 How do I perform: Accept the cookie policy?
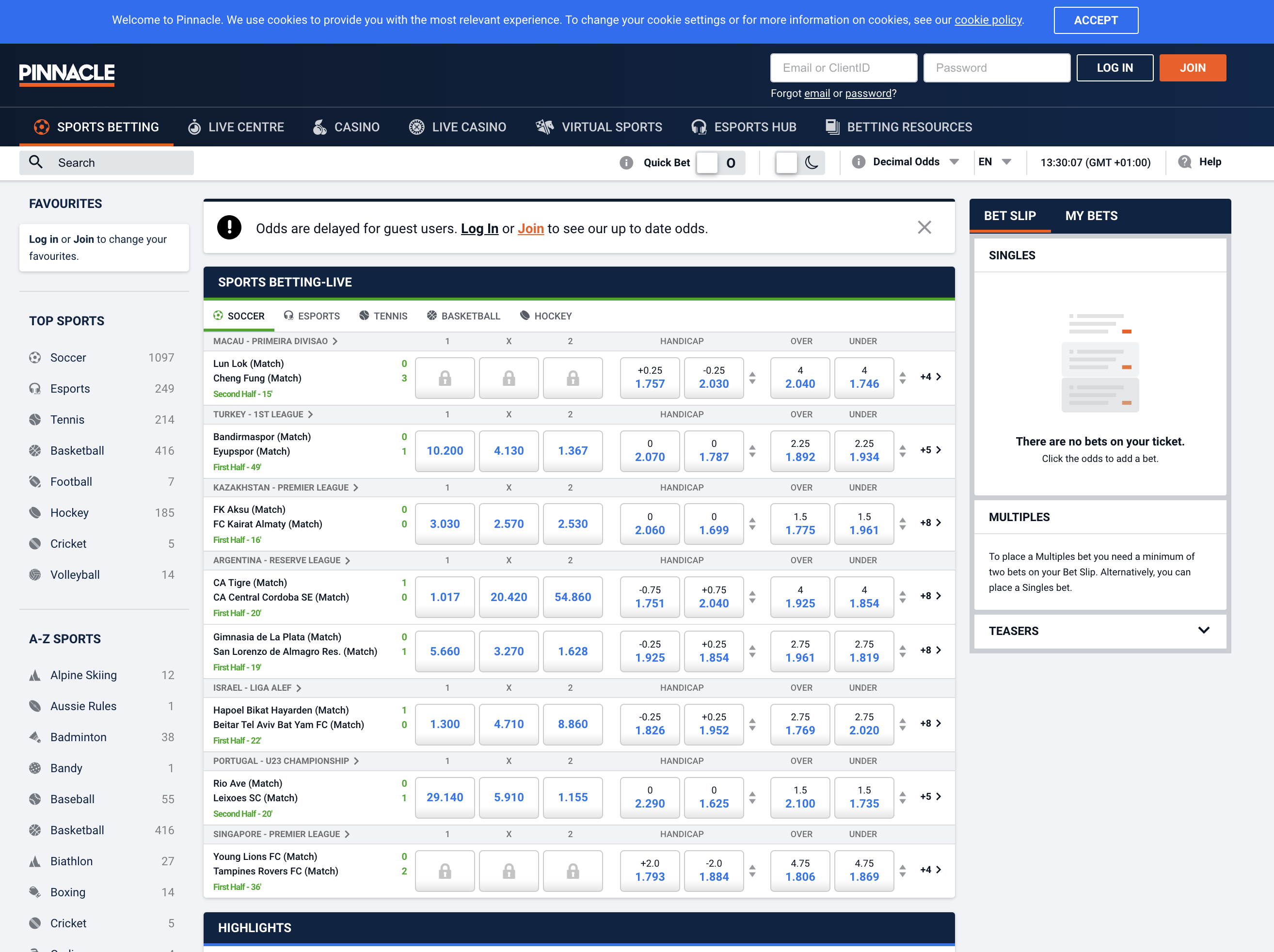coord(1096,20)
